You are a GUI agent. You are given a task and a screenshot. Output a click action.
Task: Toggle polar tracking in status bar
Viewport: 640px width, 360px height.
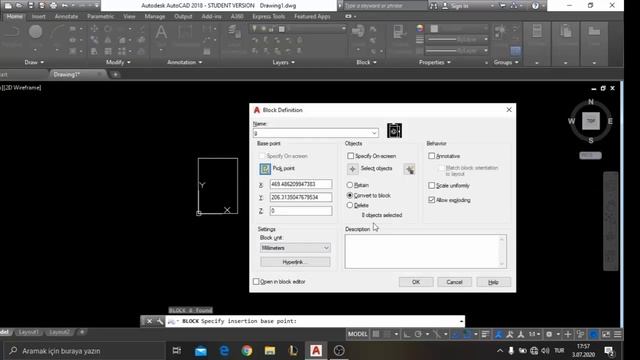tap(418, 334)
